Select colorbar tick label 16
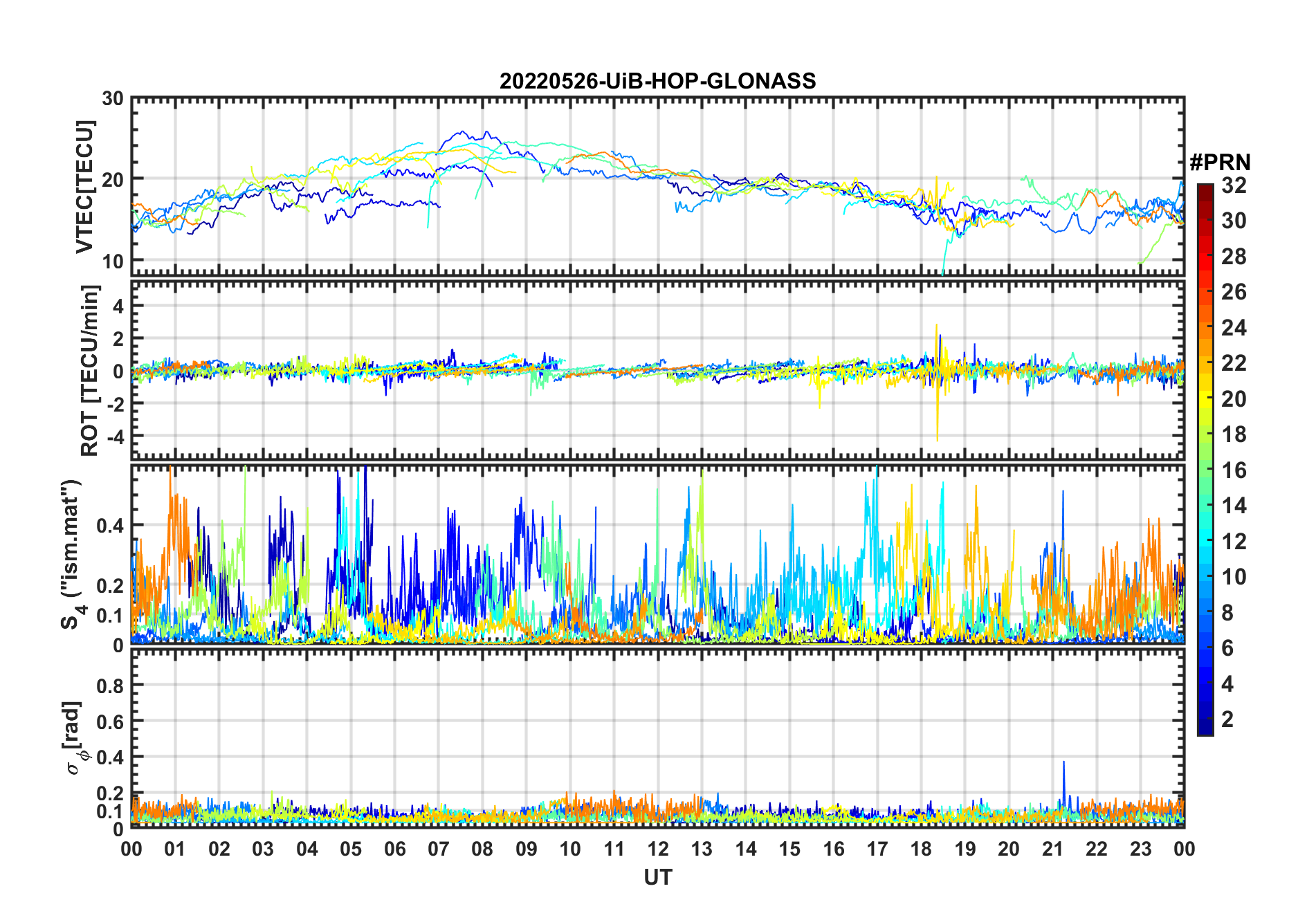 1234,470
